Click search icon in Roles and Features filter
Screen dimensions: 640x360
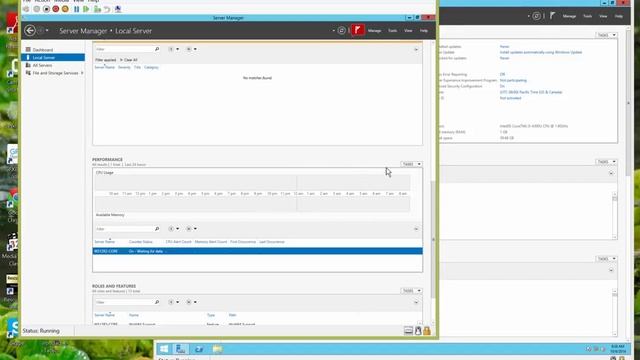(x=157, y=302)
